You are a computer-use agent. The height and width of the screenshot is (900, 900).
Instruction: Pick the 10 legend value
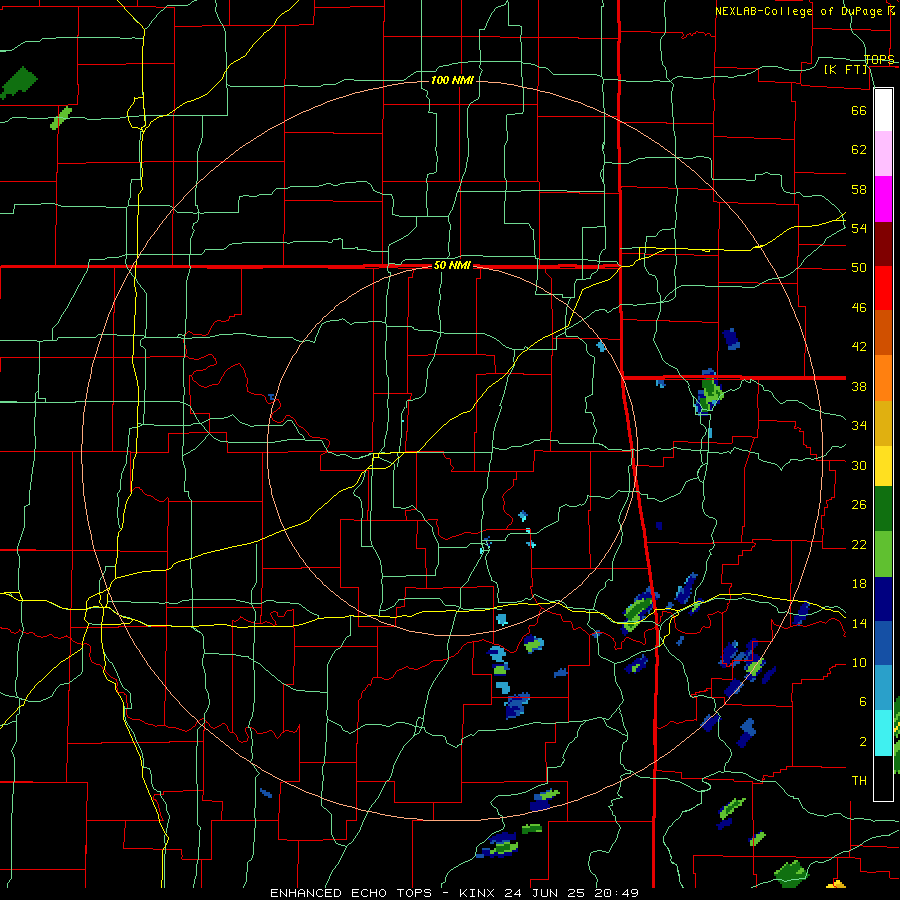859,663
